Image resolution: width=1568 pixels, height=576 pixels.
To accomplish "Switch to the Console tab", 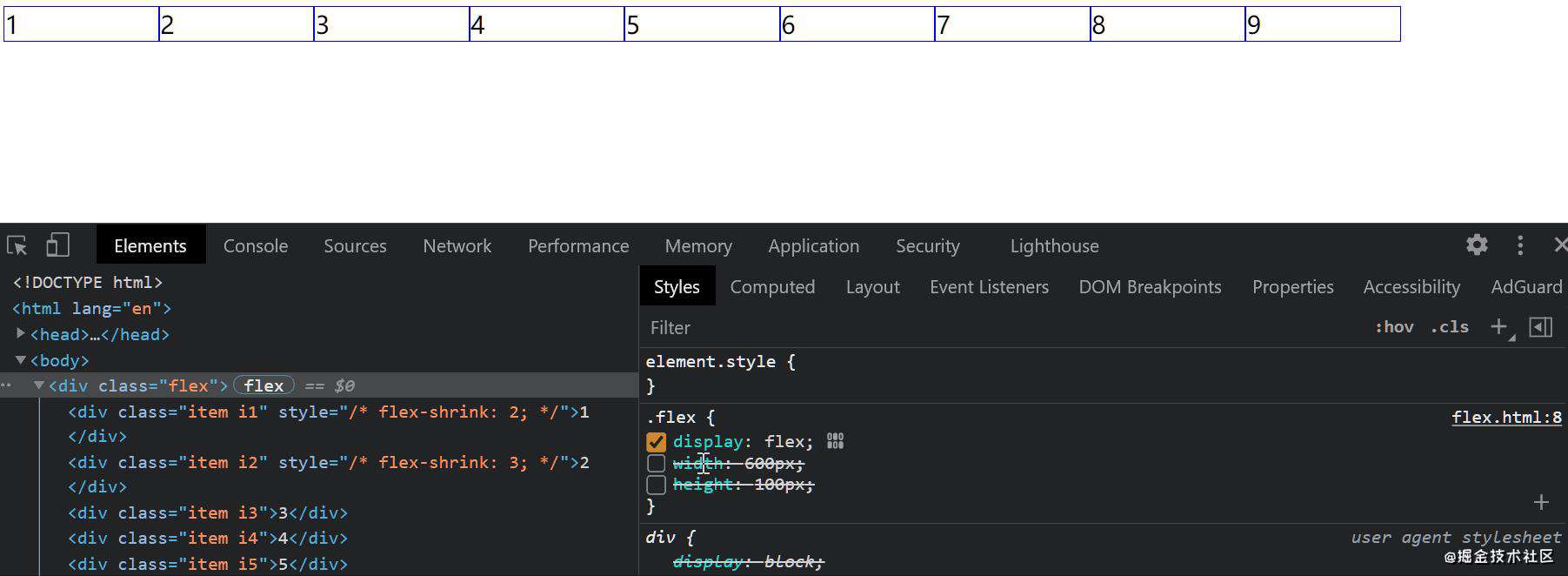I will (x=256, y=246).
